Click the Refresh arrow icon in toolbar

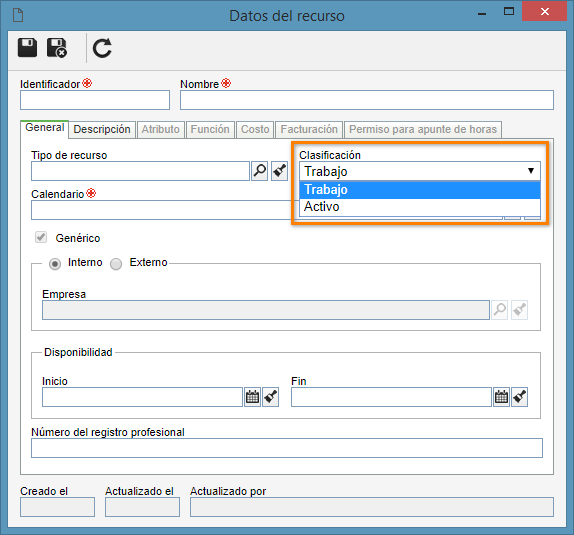coord(102,48)
